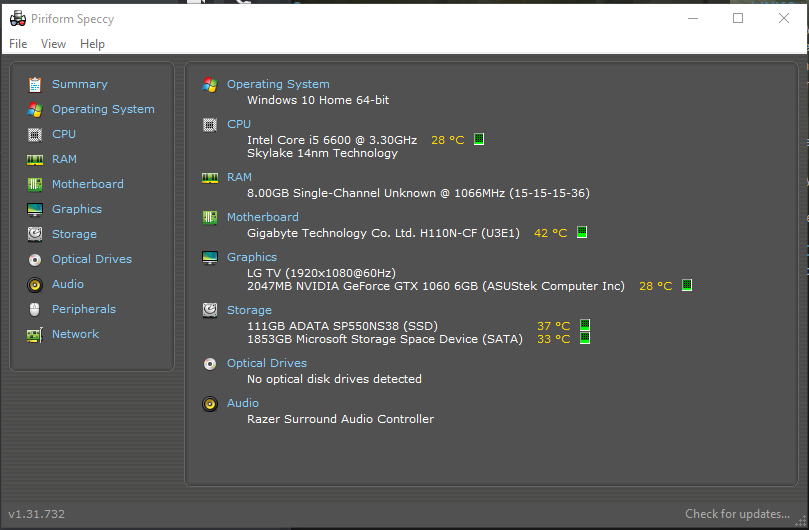Viewport: 809px width, 530px height.
Task: Click the 8.00GB Single-Channel RAM line
Action: pos(418,194)
